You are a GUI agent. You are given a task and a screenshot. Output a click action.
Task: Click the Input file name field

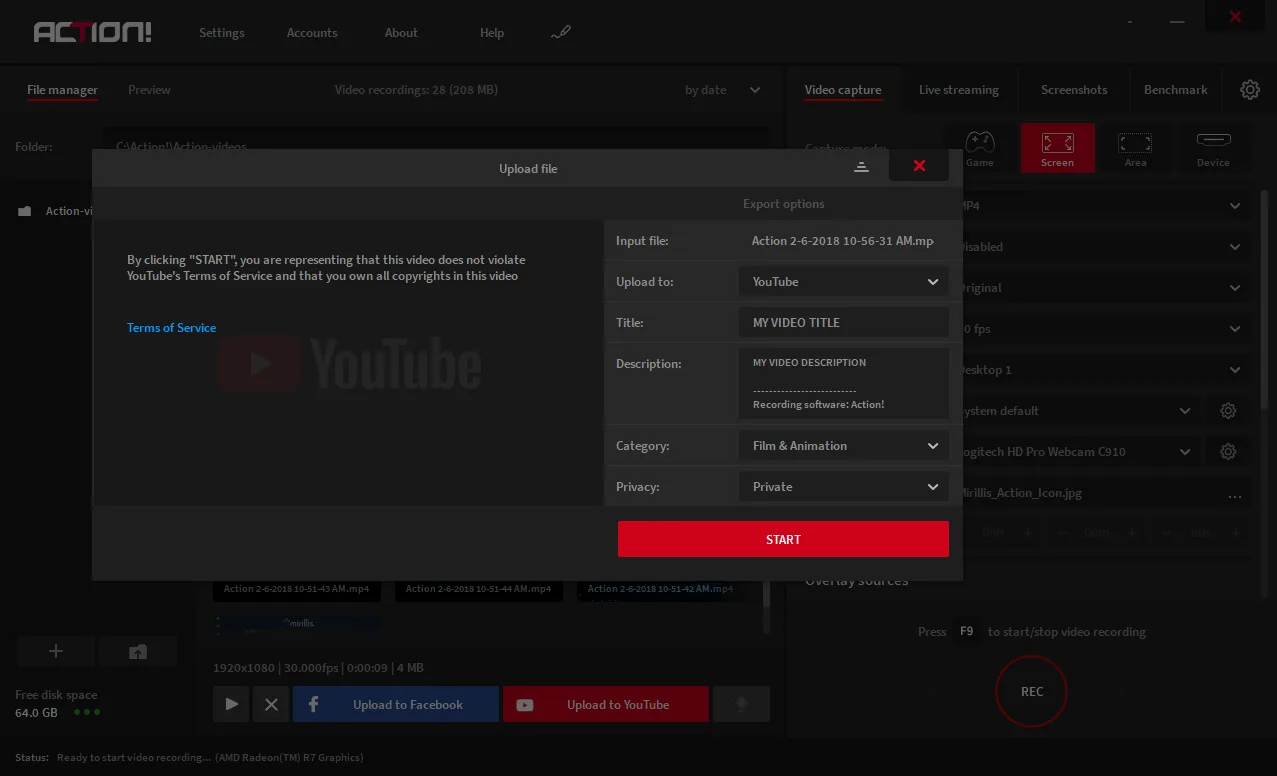[843, 241]
